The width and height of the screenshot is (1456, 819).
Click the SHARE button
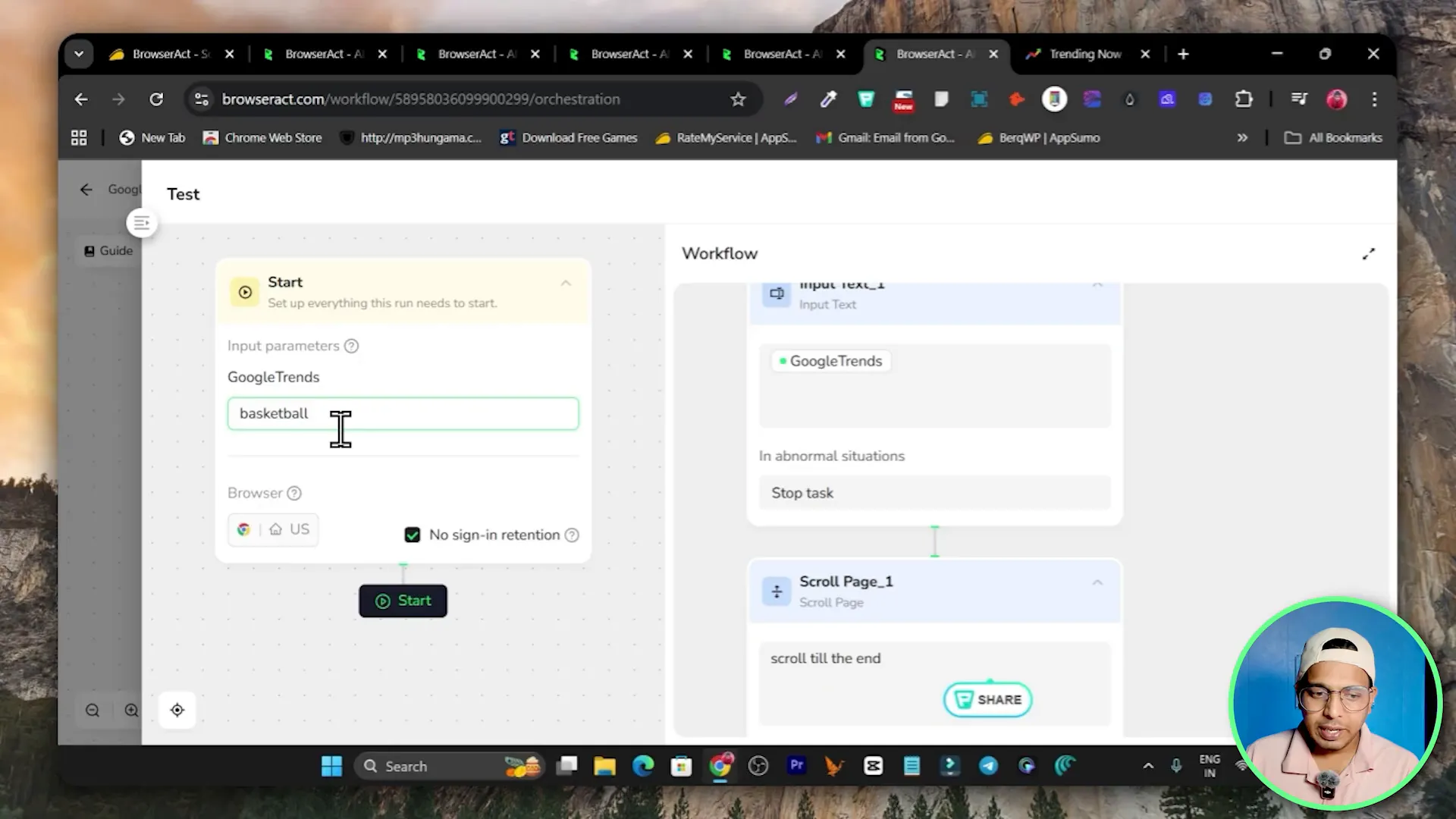click(987, 699)
